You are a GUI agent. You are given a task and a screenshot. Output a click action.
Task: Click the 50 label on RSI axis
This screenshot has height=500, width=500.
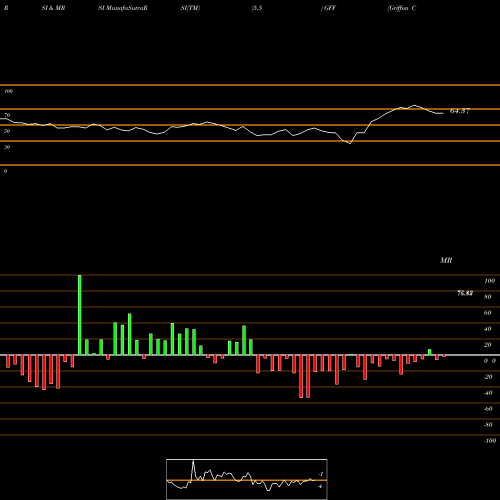(x=7, y=131)
